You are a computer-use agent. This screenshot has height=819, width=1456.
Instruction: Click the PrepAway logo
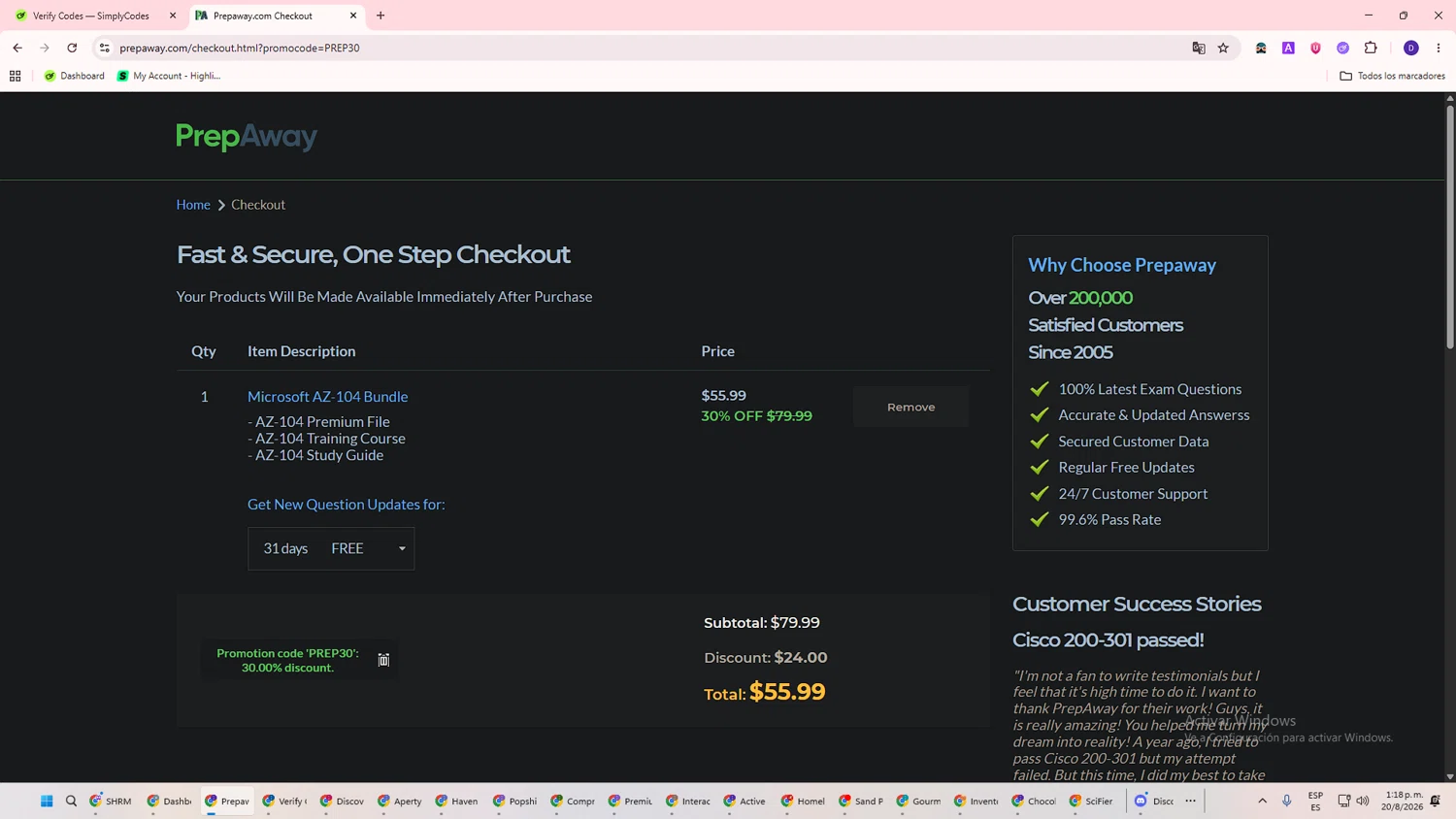click(247, 137)
